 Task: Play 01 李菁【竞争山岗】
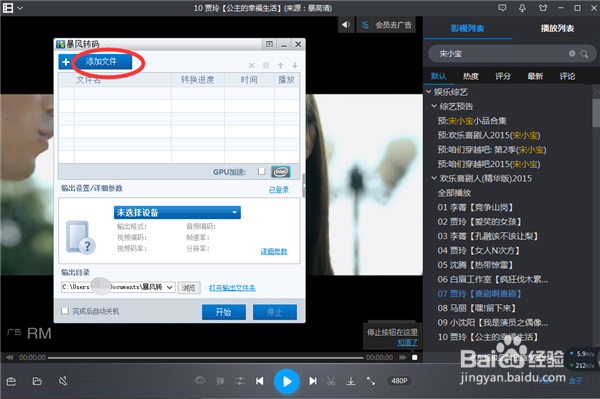[x=475, y=207]
